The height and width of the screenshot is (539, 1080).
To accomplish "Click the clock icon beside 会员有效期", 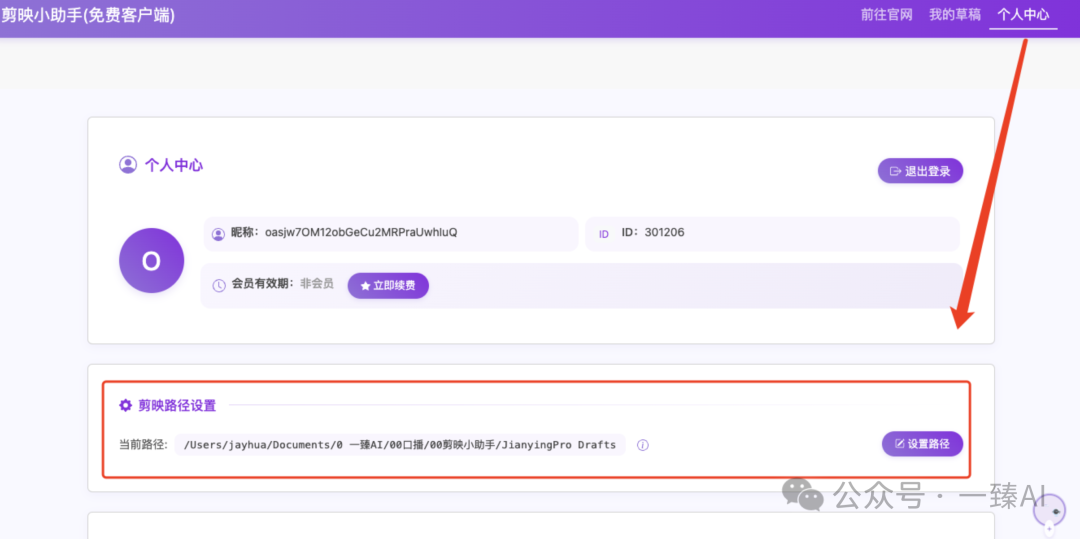I will [219, 285].
